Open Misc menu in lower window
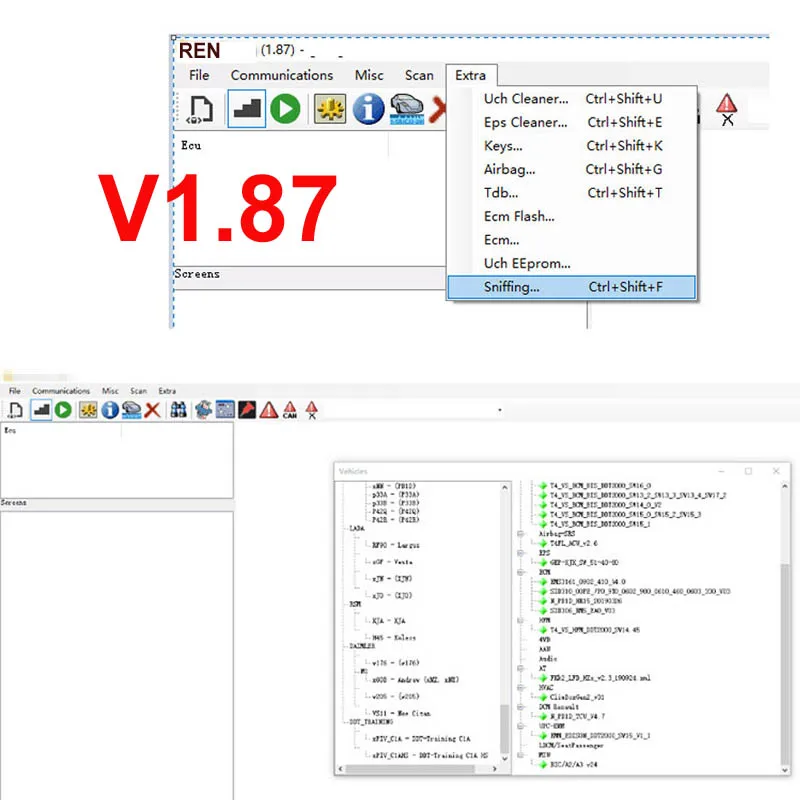The height and width of the screenshot is (800, 800). (110, 391)
